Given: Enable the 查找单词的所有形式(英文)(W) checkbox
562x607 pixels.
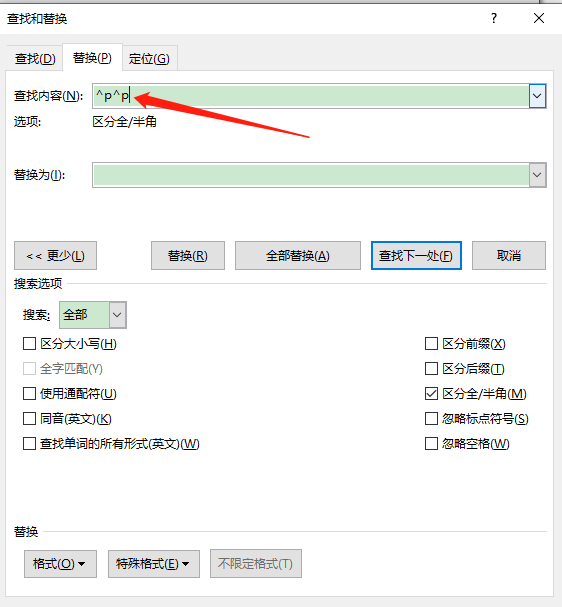Looking at the screenshot, I should point(29,444).
